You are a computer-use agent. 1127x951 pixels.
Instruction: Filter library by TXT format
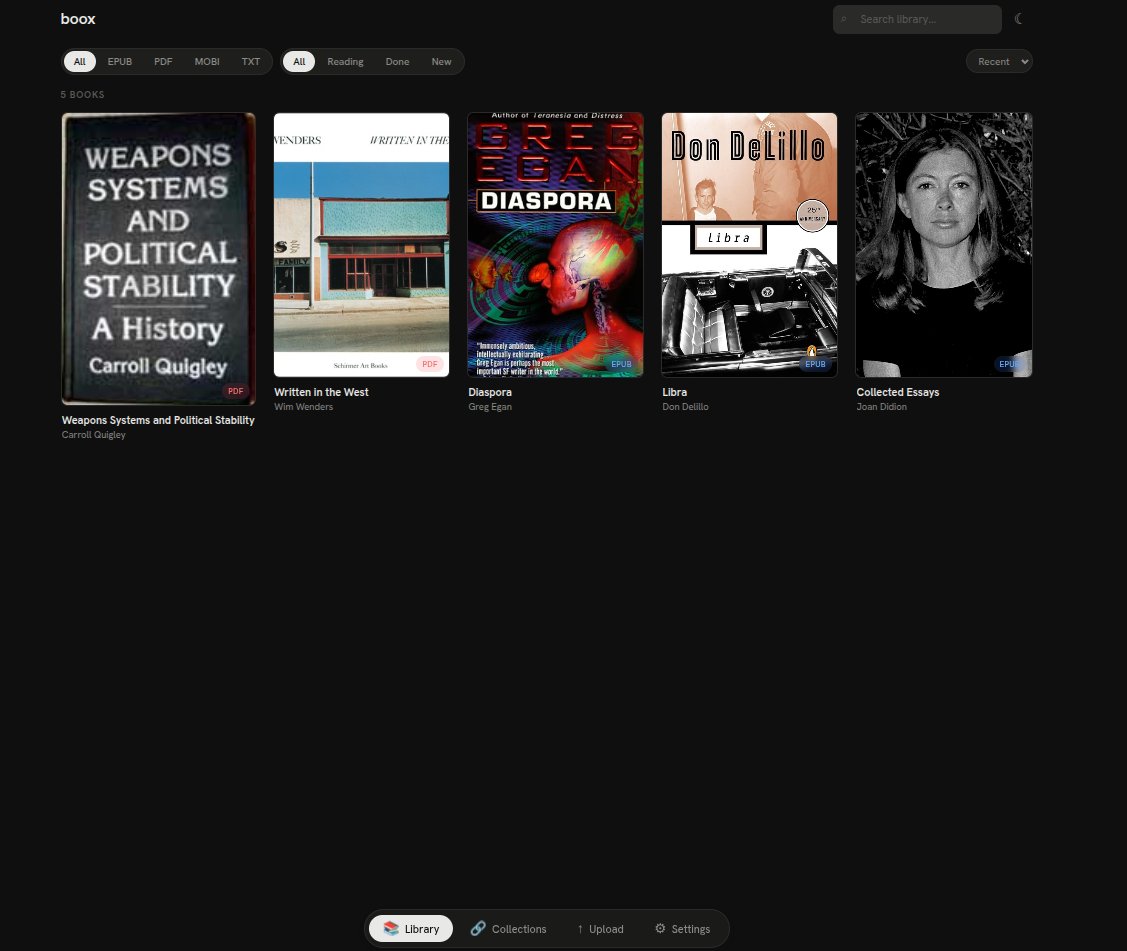click(x=251, y=62)
